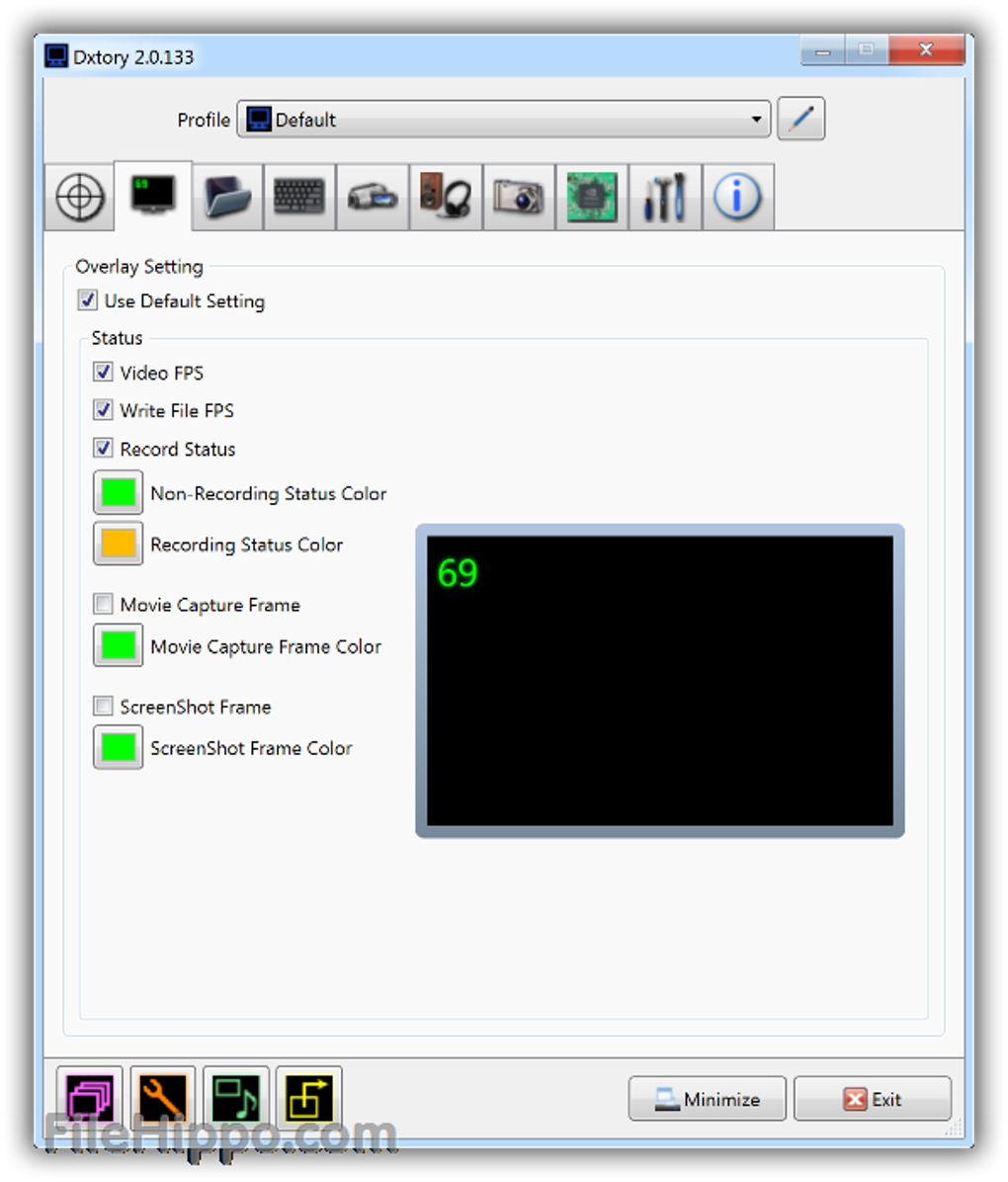Viewport: 1008px width, 1182px height.
Task: Click the magenta stacked windows icon
Action: tap(89, 1098)
